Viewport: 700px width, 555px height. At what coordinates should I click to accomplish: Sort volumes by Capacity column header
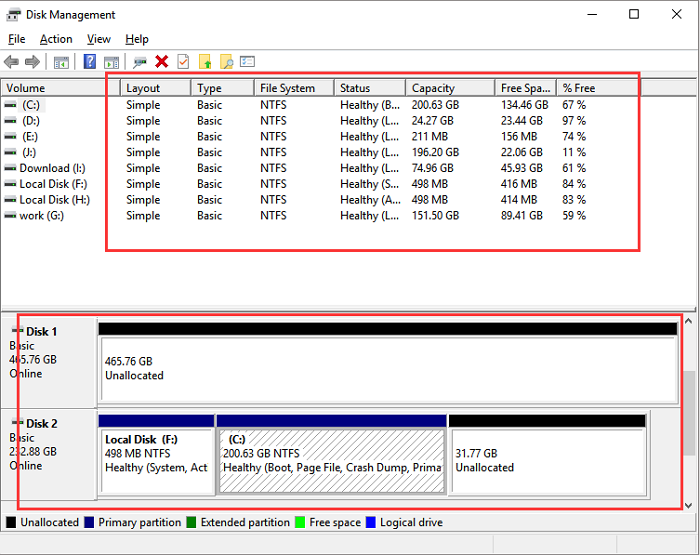433,88
